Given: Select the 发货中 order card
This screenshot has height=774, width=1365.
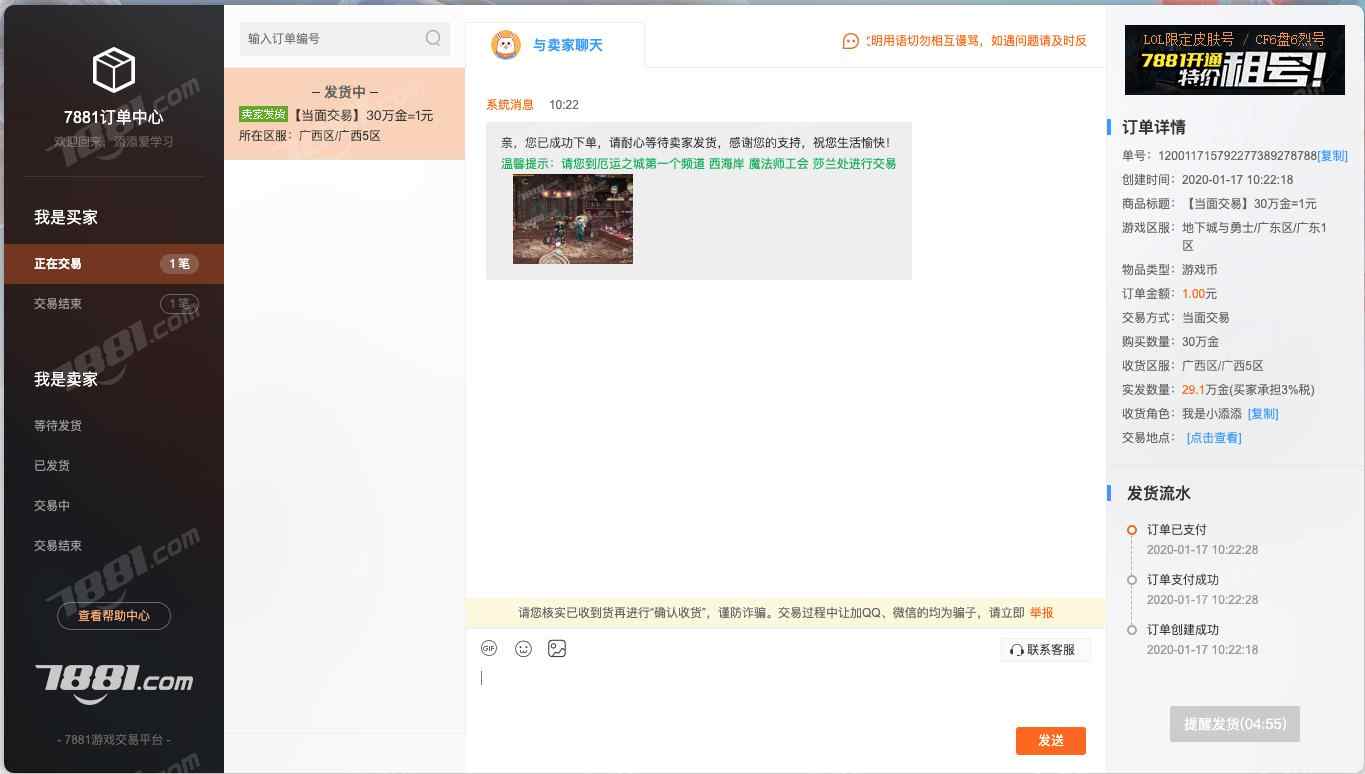Looking at the screenshot, I should pos(345,114).
